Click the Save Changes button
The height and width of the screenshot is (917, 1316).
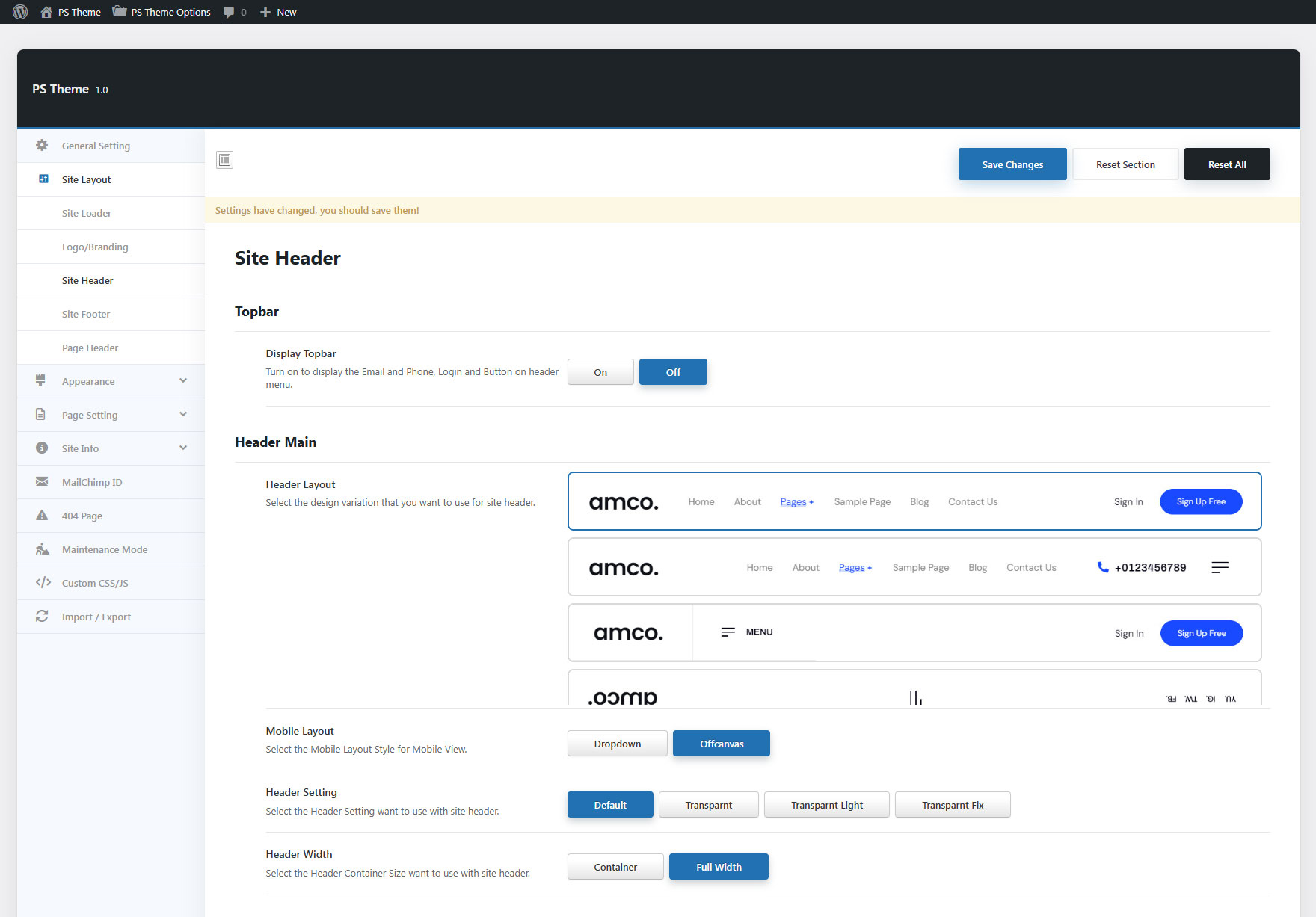point(1012,164)
